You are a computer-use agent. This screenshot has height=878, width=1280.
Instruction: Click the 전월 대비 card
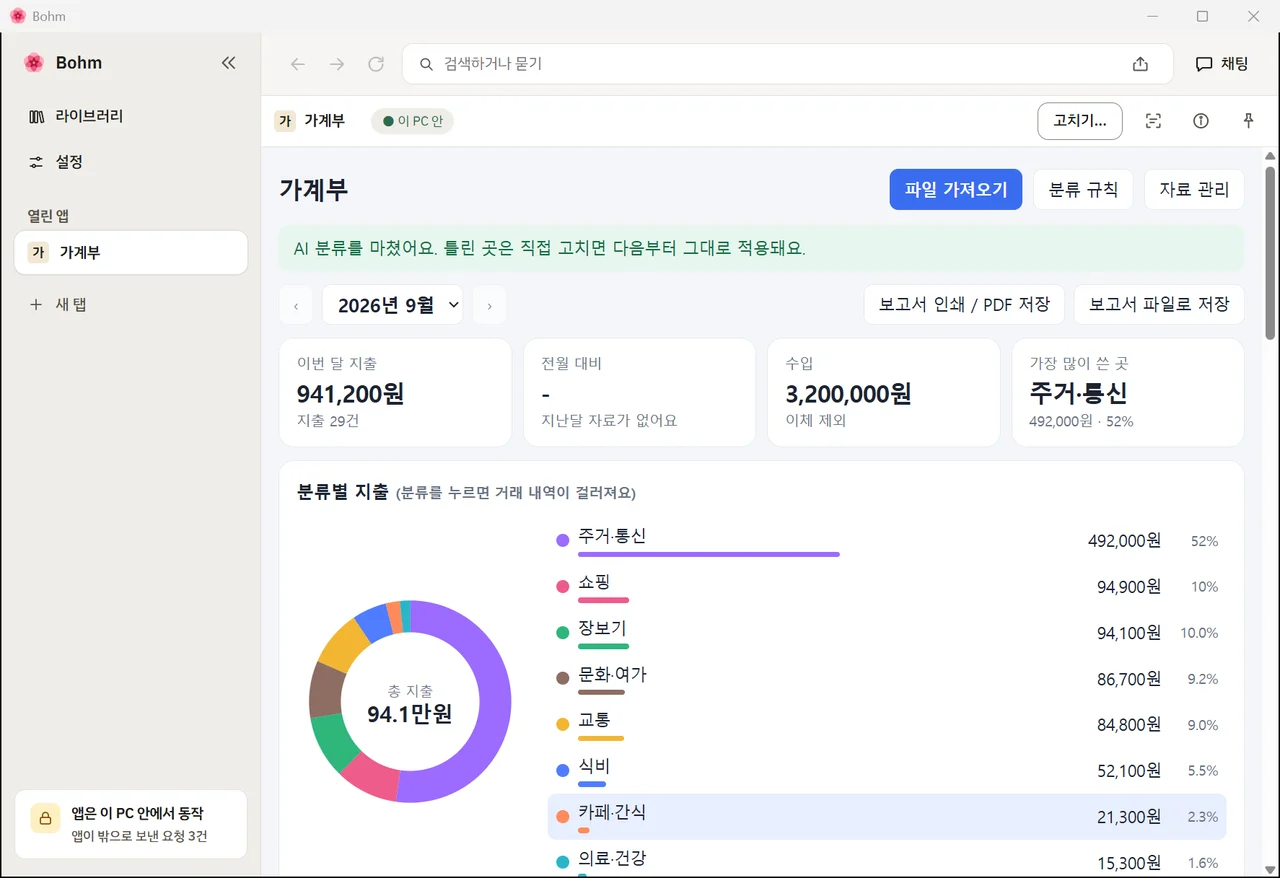(x=640, y=392)
